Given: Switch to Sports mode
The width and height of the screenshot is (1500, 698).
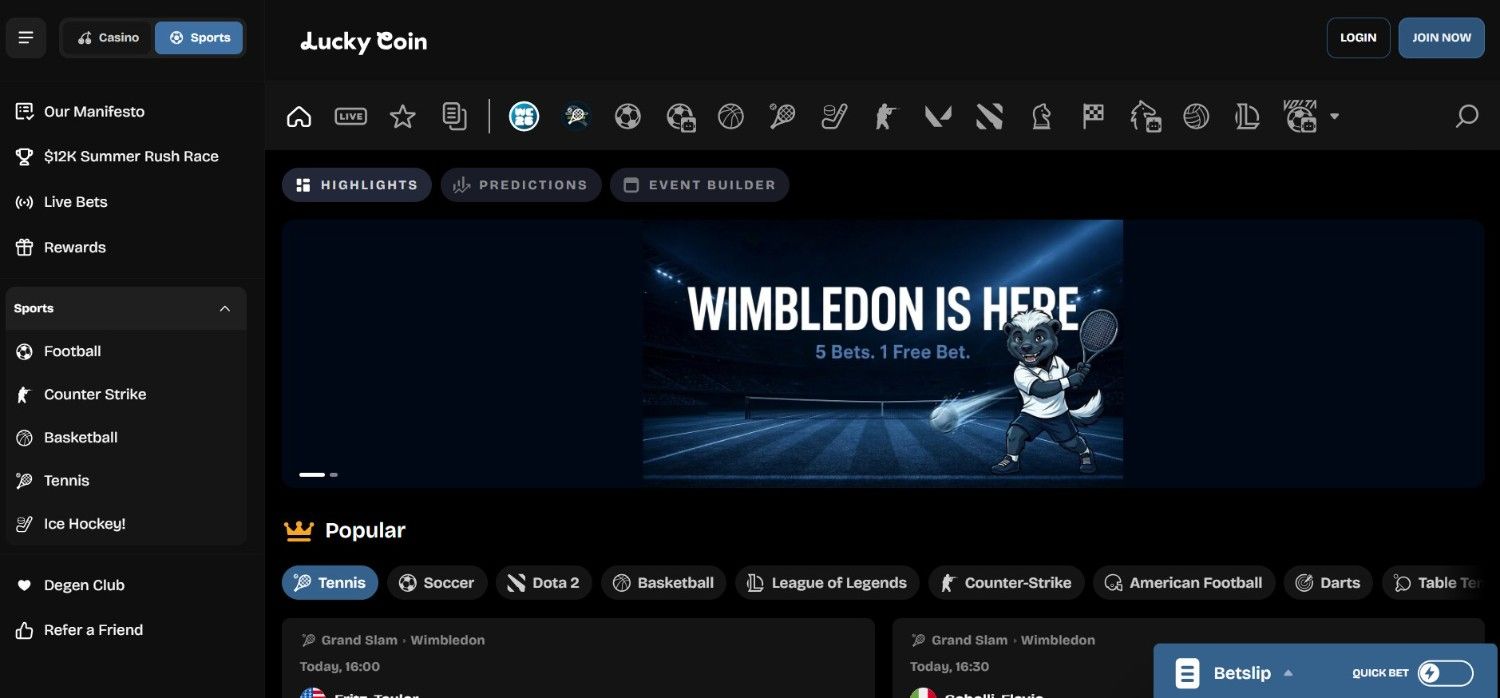Looking at the screenshot, I should coord(199,38).
